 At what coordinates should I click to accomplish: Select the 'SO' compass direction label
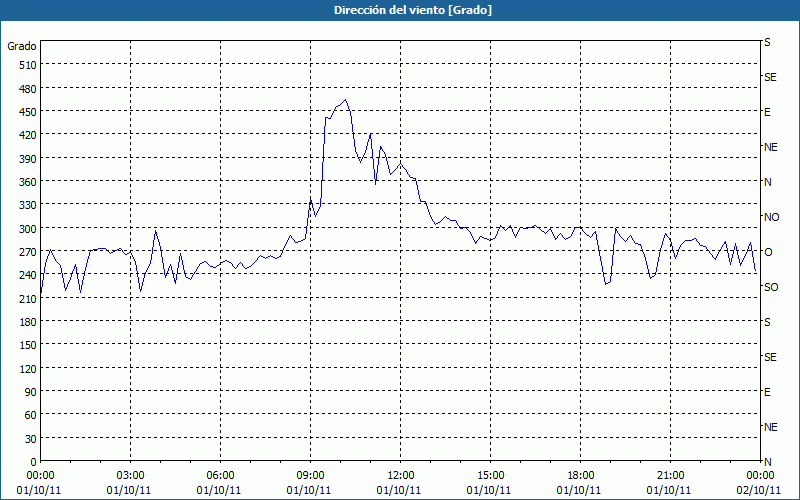pos(771,288)
